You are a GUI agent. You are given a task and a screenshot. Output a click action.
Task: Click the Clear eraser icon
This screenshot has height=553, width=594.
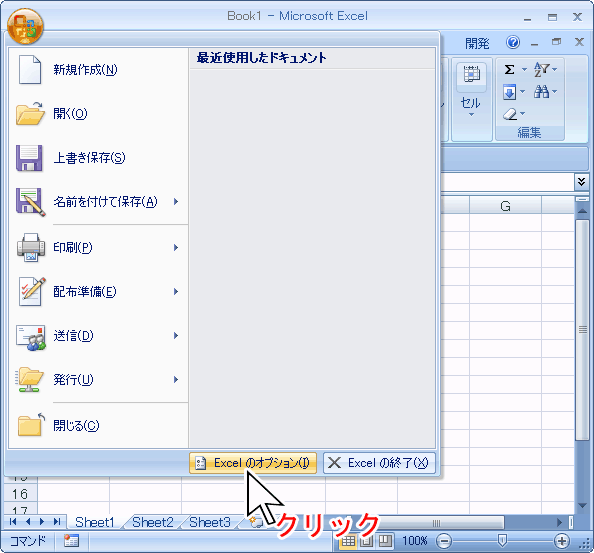[x=510, y=114]
